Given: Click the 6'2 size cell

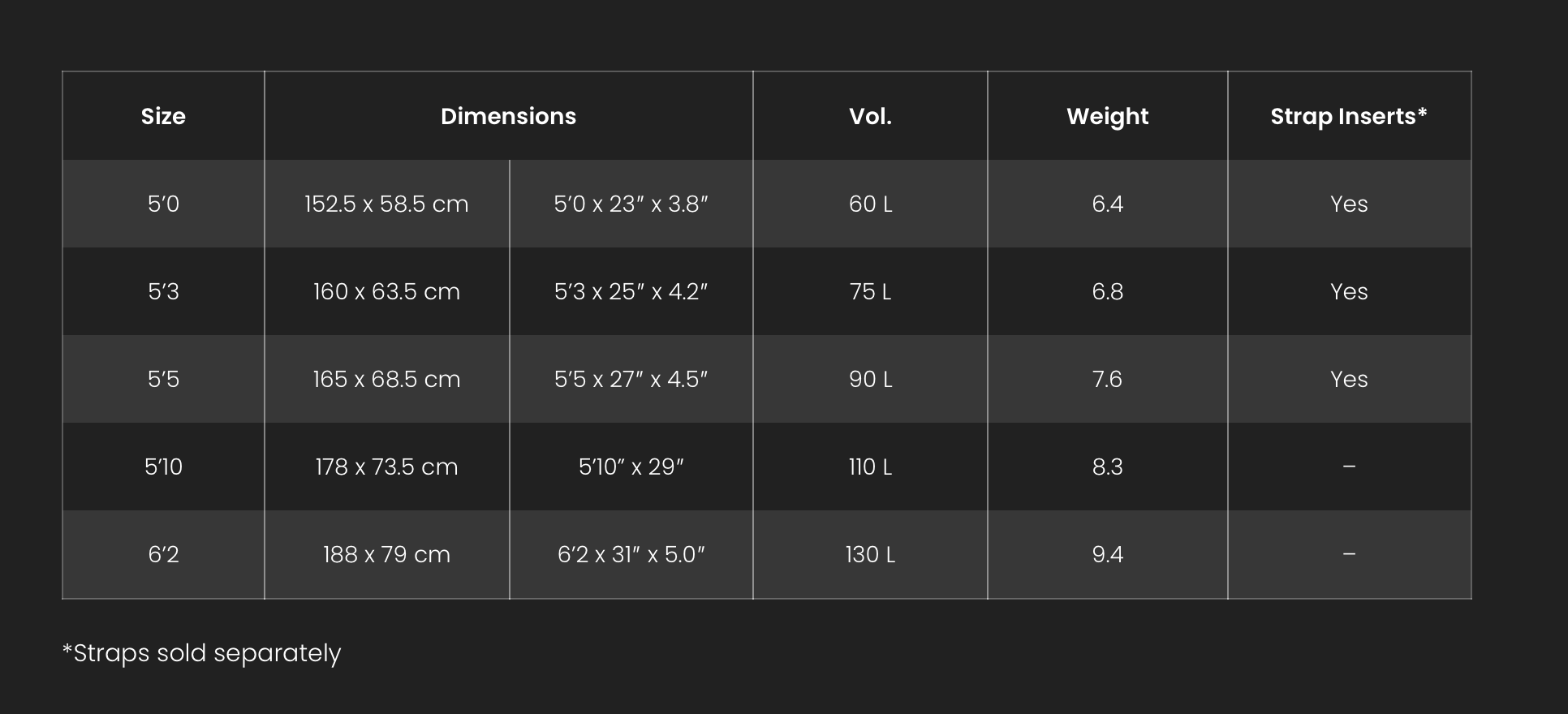Looking at the screenshot, I should [163, 554].
